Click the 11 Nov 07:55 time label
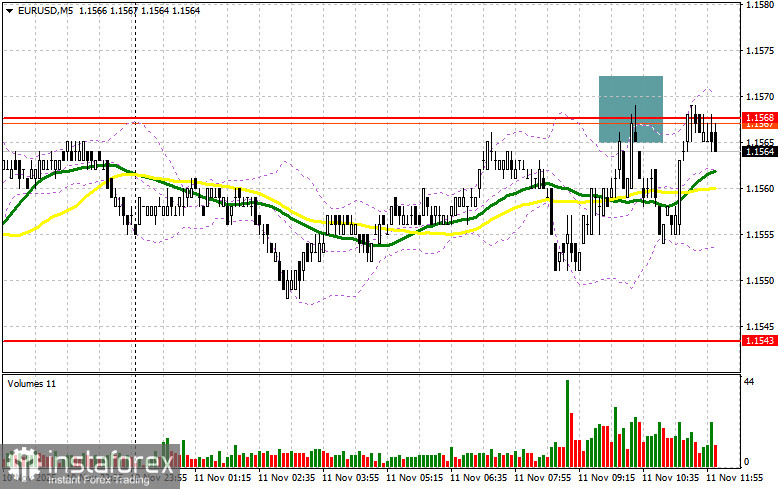 (x=543, y=478)
